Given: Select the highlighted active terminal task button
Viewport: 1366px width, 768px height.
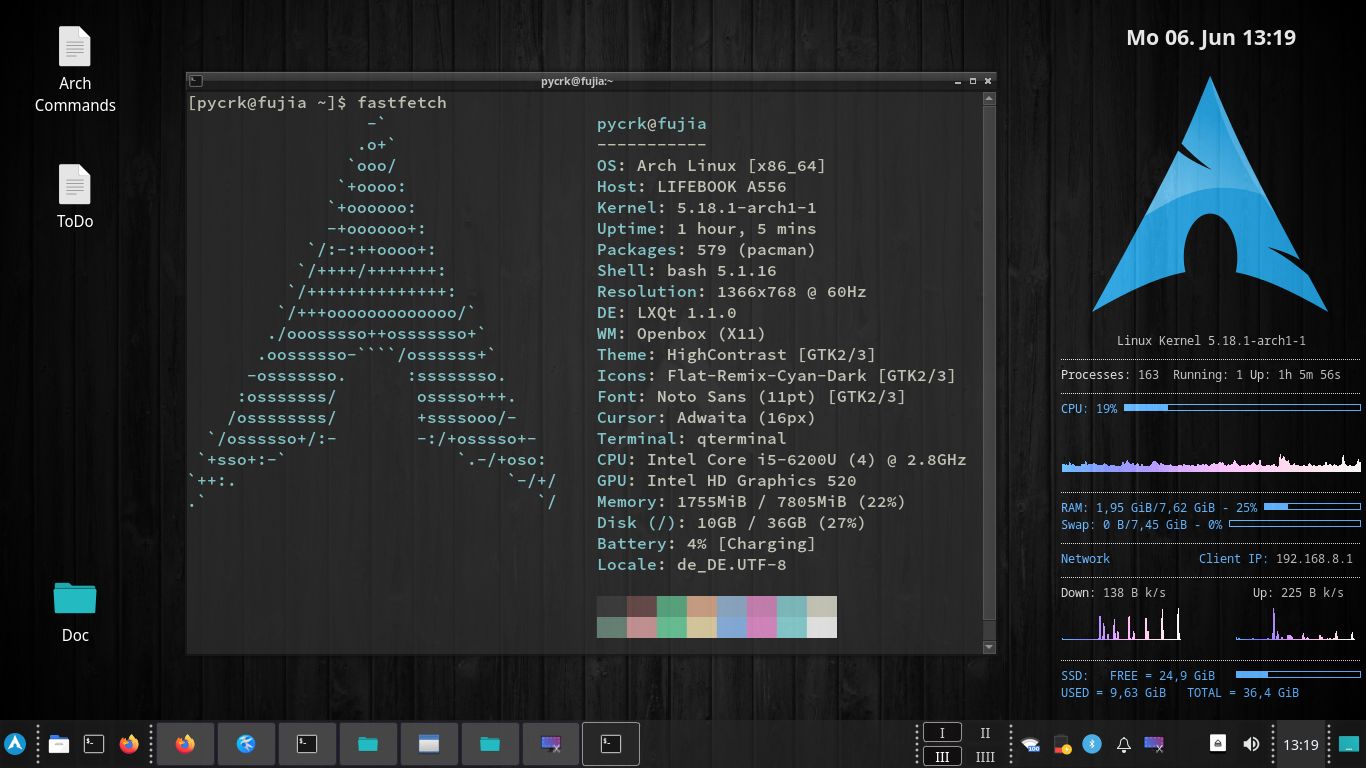Looking at the screenshot, I should pyautogui.click(x=611, y=744).
